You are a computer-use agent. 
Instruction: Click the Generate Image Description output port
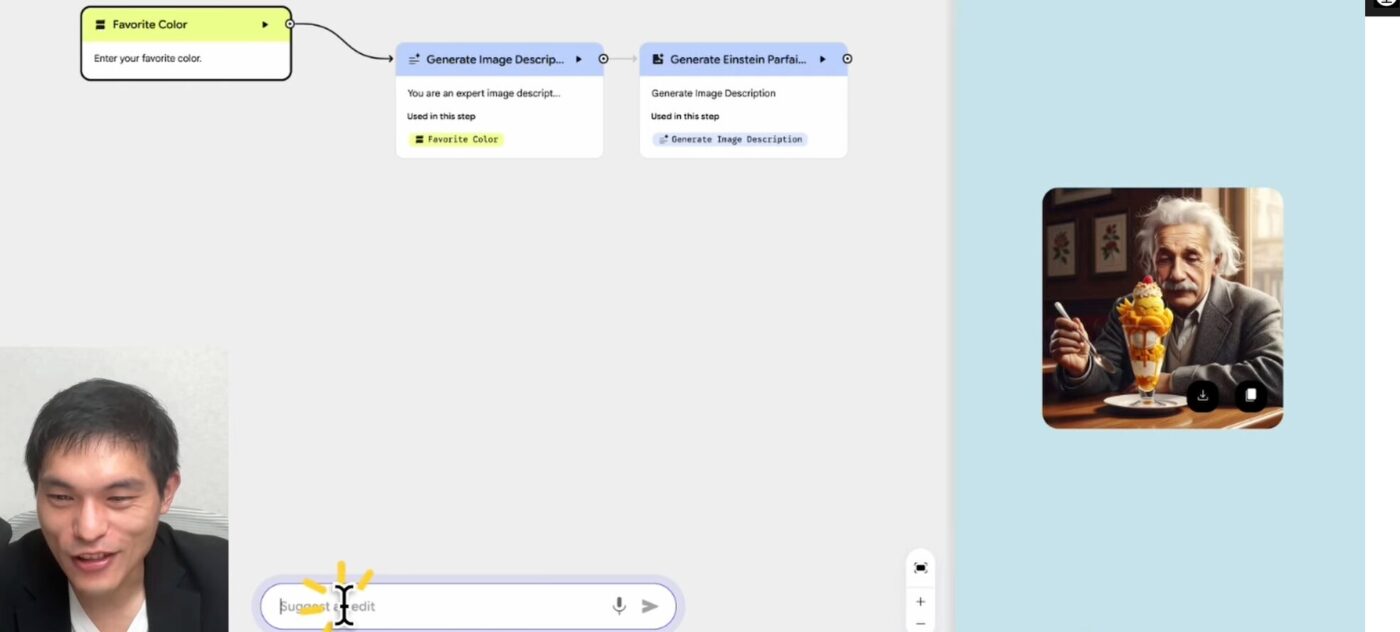click(x=603, y=59)
